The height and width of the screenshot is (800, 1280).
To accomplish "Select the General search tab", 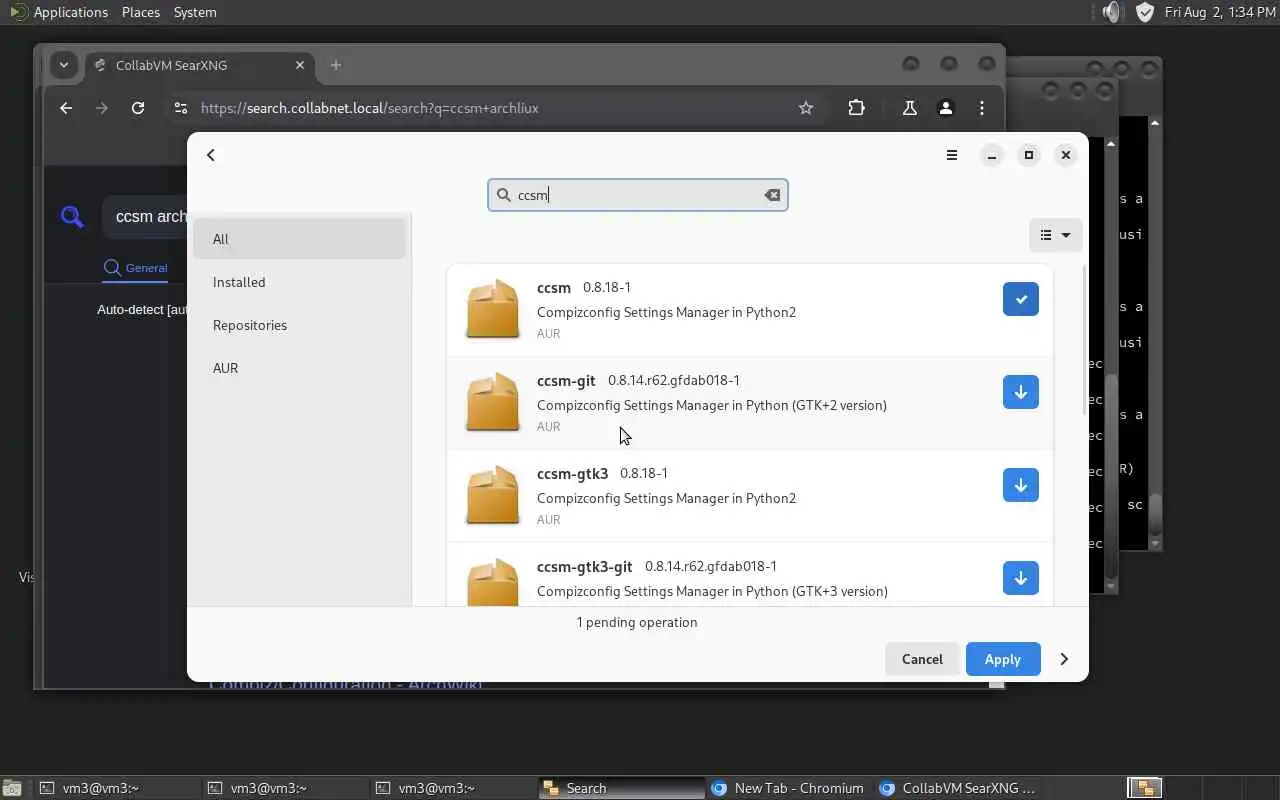I will point(136,268).
